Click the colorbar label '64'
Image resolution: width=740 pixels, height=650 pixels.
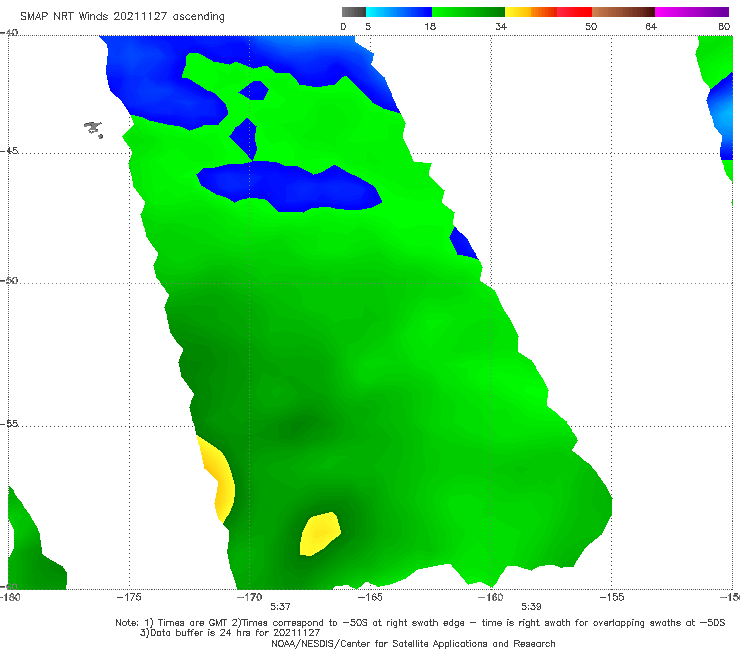click(651, 27)
